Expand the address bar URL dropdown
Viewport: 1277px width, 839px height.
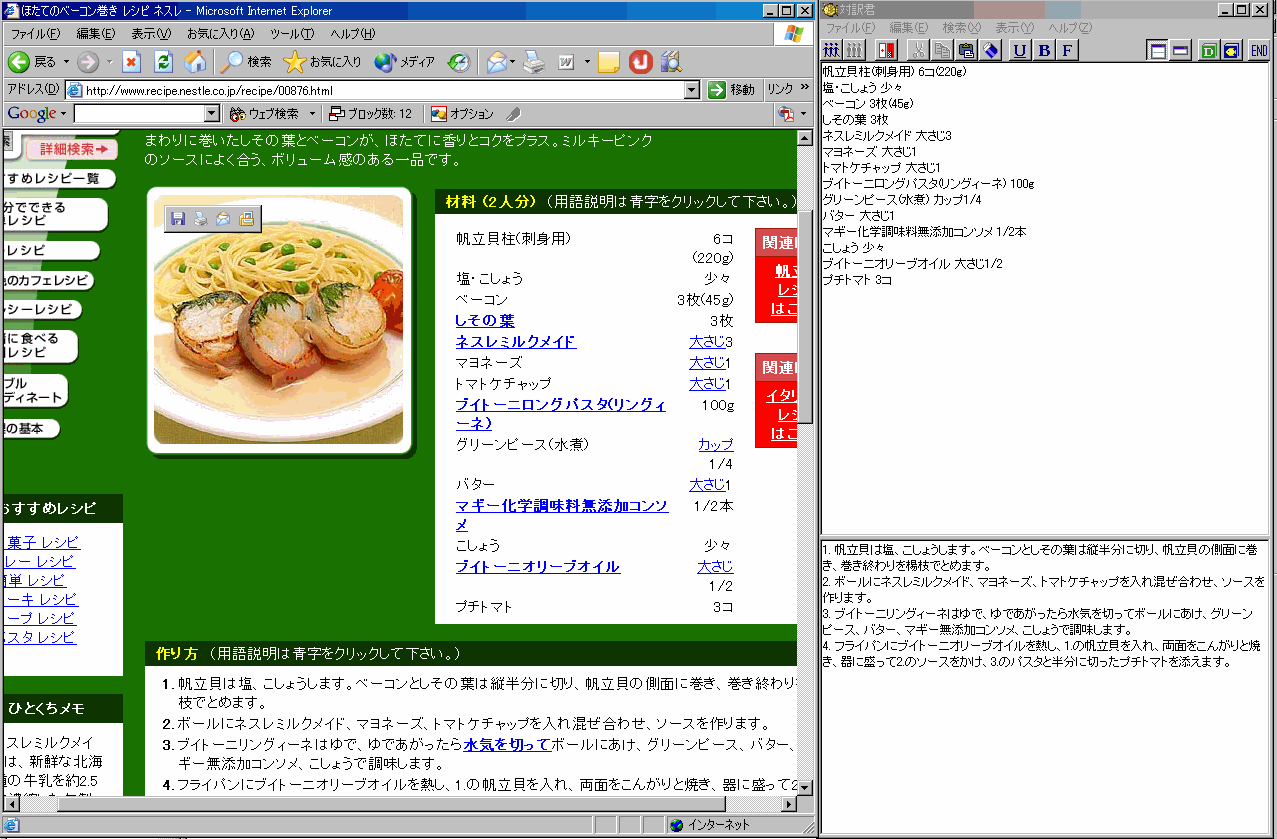tap(692, 90)
